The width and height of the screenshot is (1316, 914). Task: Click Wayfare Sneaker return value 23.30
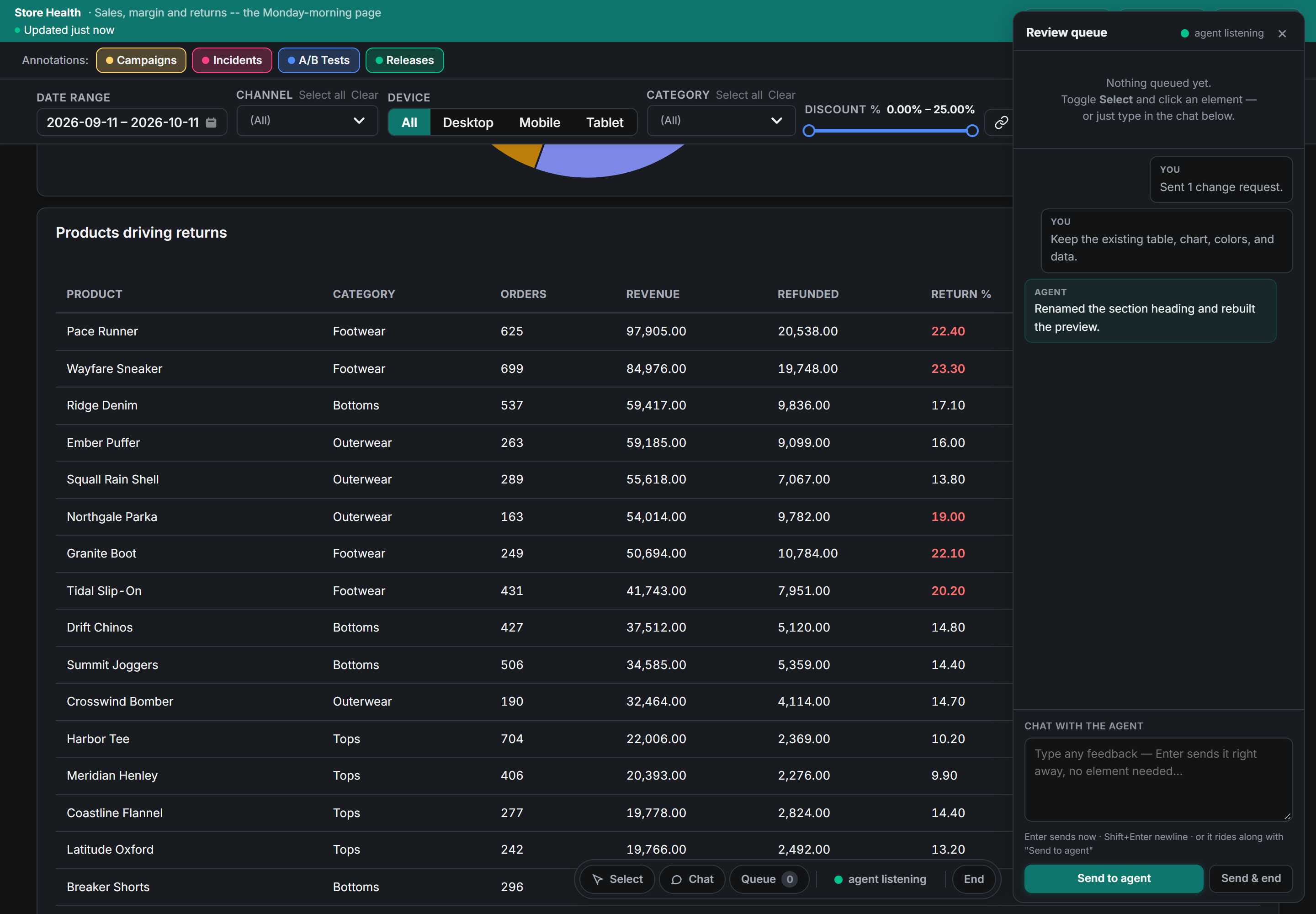pyautogui.click(x=948, y=369)
